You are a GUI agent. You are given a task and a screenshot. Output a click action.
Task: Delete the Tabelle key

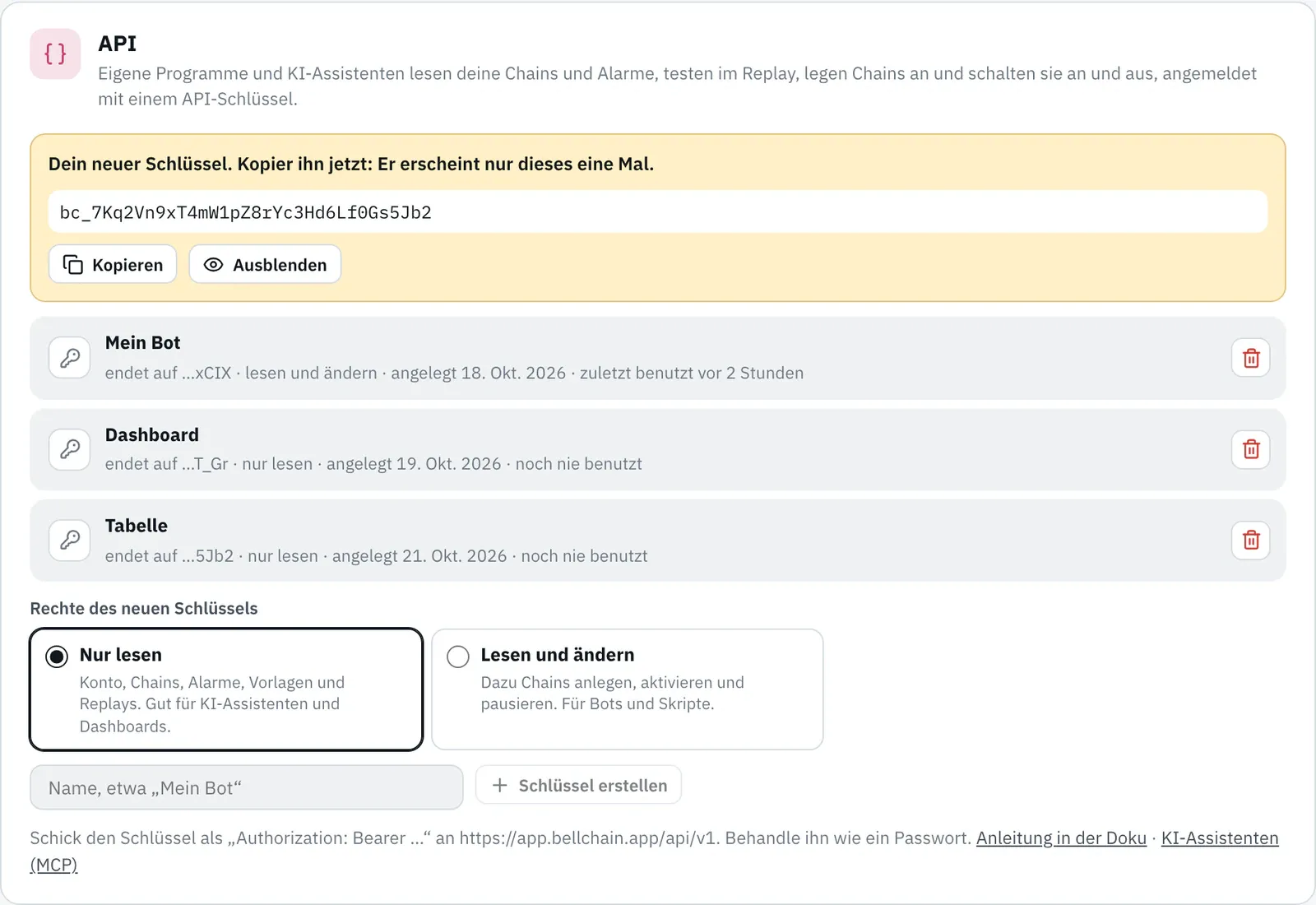(x=1250, y=540)
